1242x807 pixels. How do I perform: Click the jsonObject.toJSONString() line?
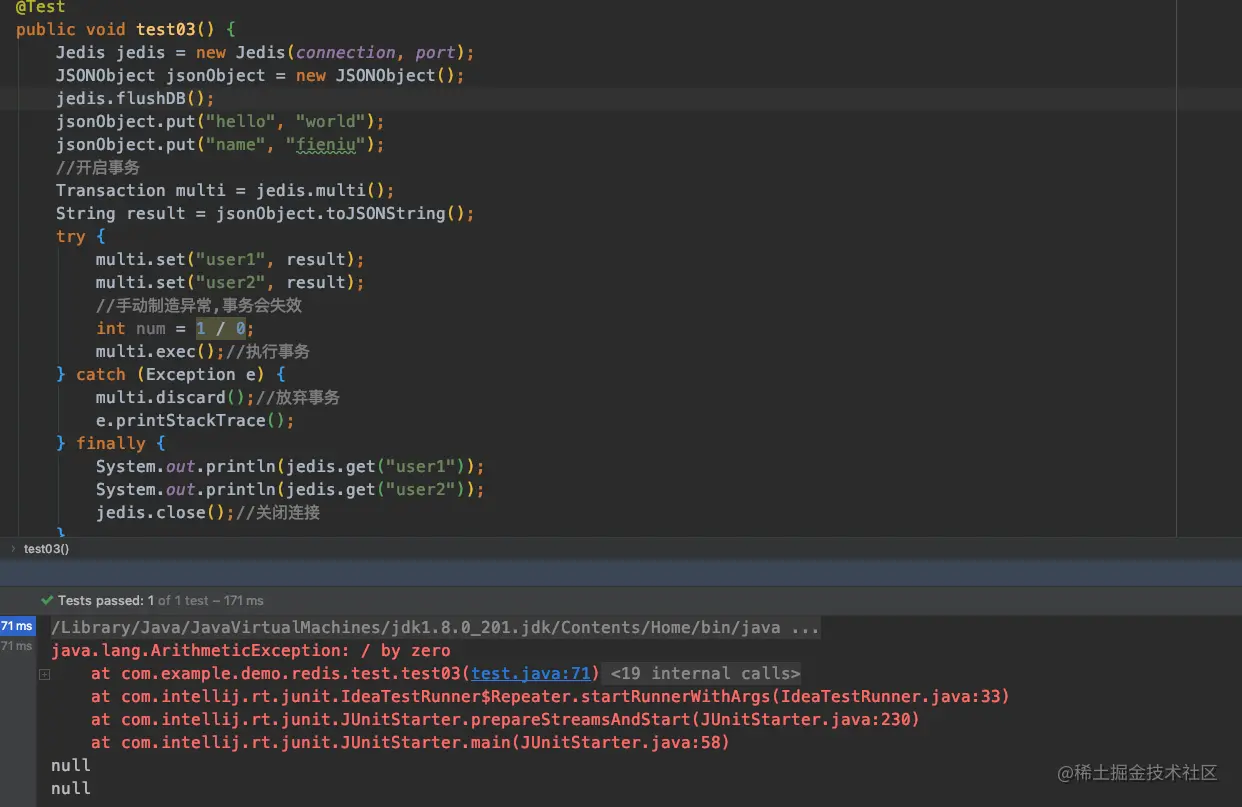point(265,213)
